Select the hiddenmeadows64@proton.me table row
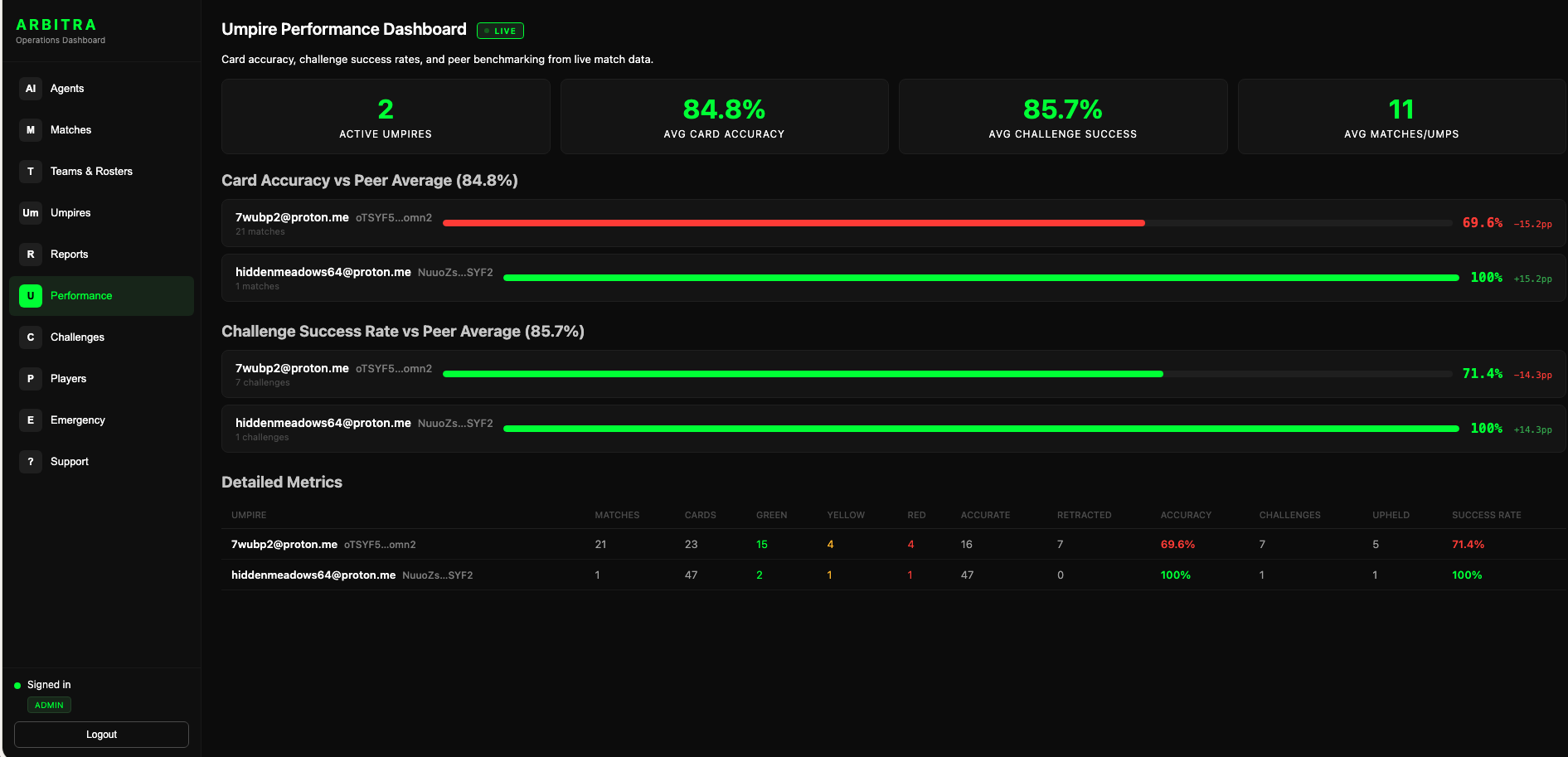The width and height of the screenshot is (1568, 757). click(x=893, y=575)
